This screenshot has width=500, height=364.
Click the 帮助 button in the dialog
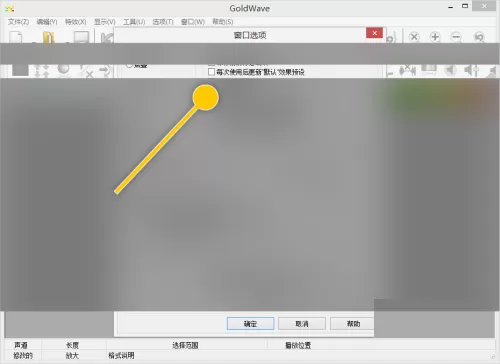(352, 324)
